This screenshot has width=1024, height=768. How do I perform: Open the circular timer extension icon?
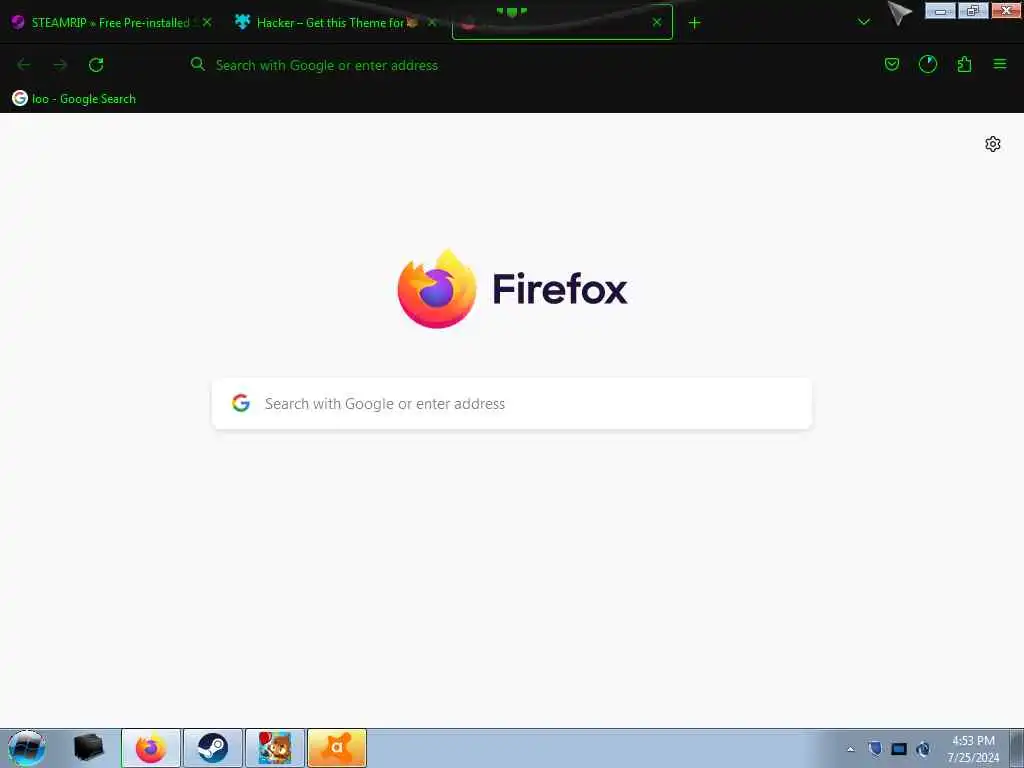pos(927,64)
